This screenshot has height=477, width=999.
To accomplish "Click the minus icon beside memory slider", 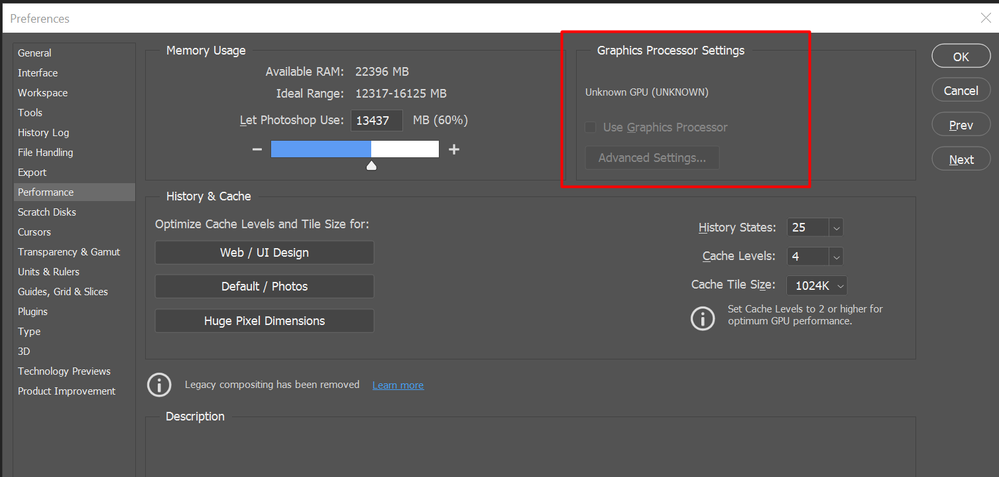I will 257,149.
